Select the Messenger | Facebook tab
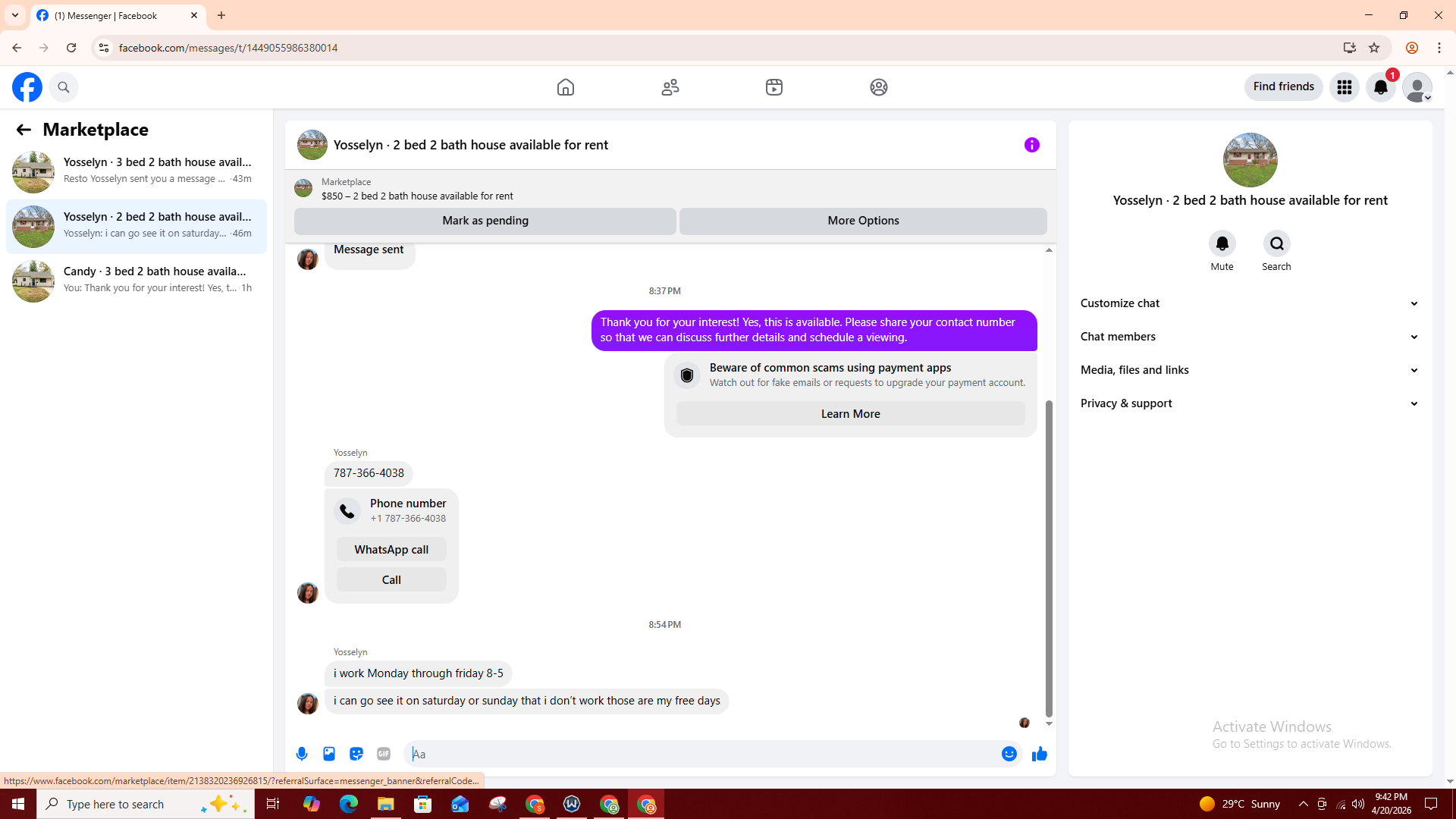Image resolution: width=1456 pixels, height=819 pixels. point(118,16)
